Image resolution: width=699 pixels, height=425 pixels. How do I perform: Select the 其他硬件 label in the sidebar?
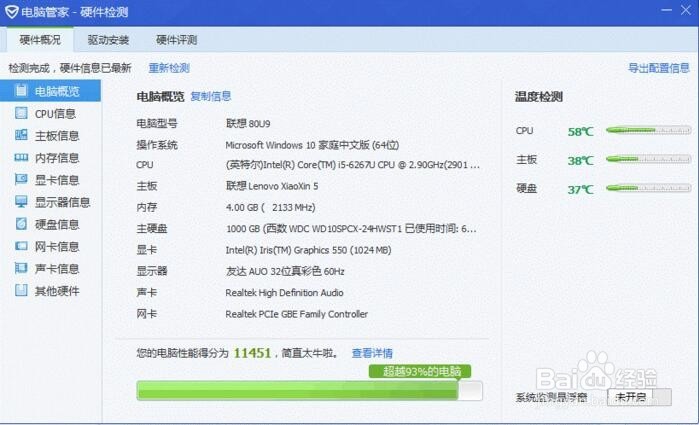[x=57, y=291]
